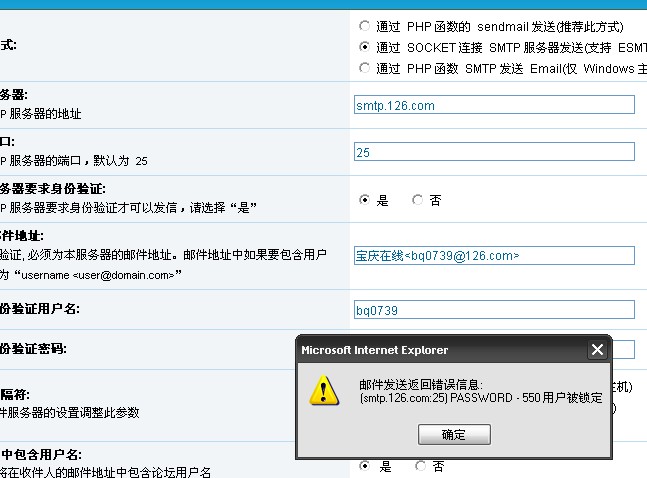Choose 否 for server authentication required

pyautogui.click(x=418, y=200)
